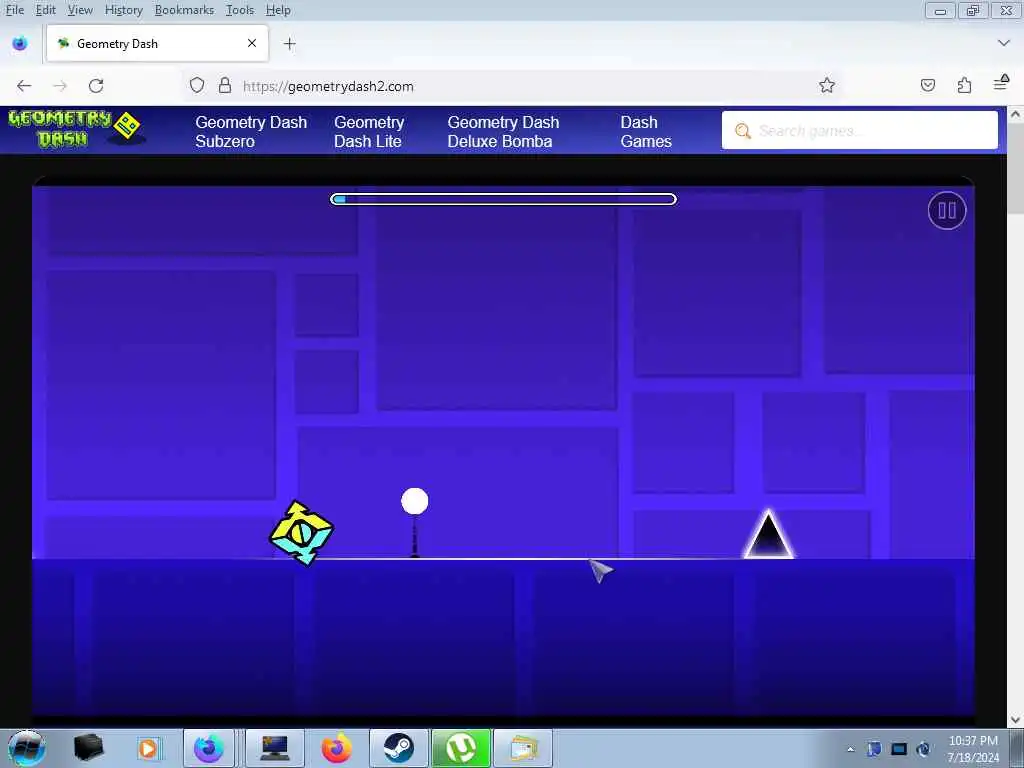Open a new tab with plus button
1024x768 pixels.
point(289,44)
